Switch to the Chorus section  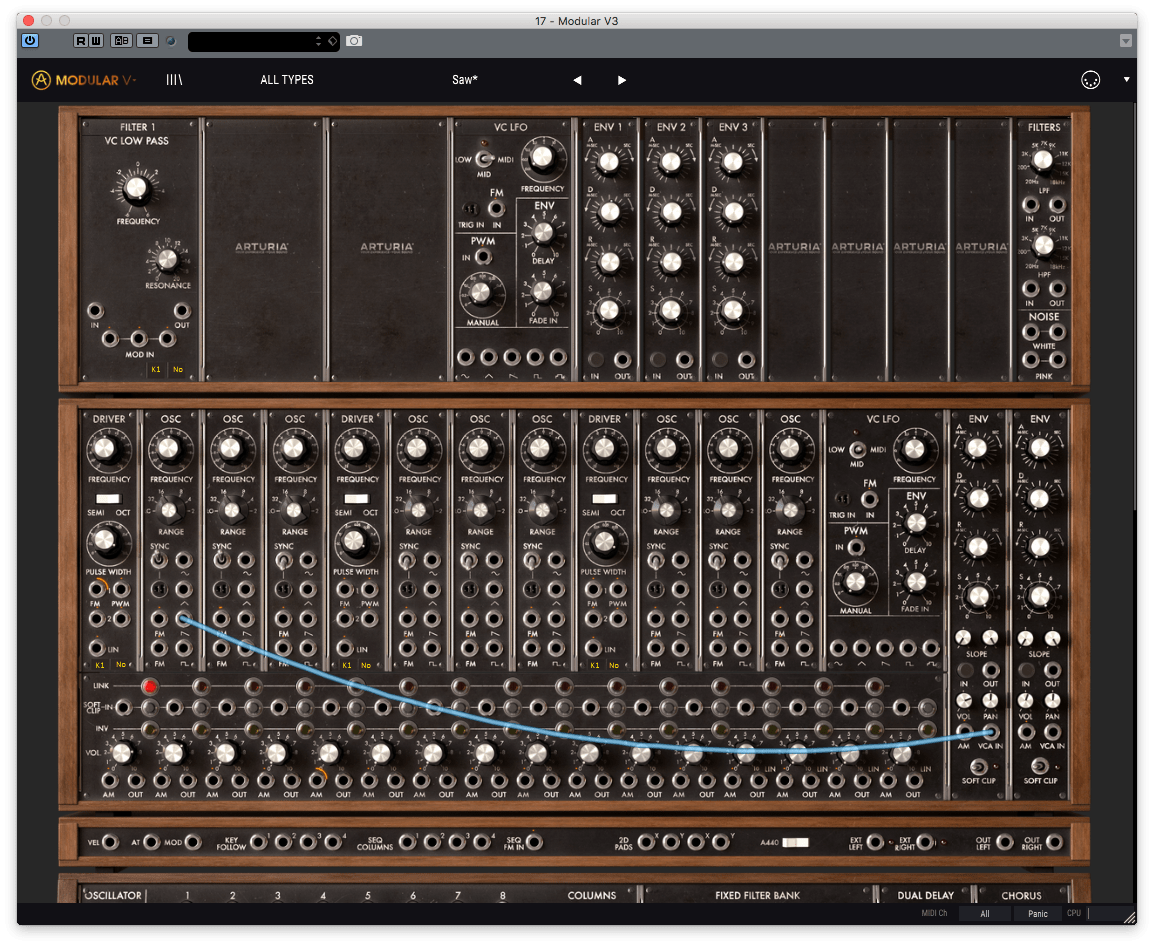(1022, 895)
